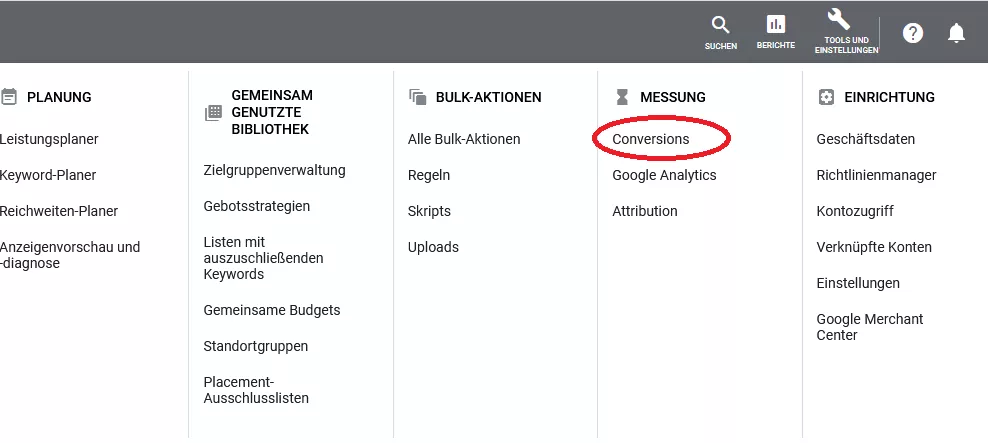
Task: Click the Suchen magnifier icon
Action: [x=720, y=25]
